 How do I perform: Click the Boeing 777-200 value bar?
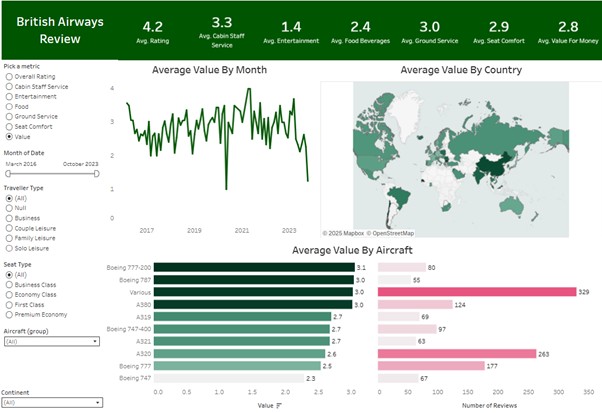tap(253, 267)
